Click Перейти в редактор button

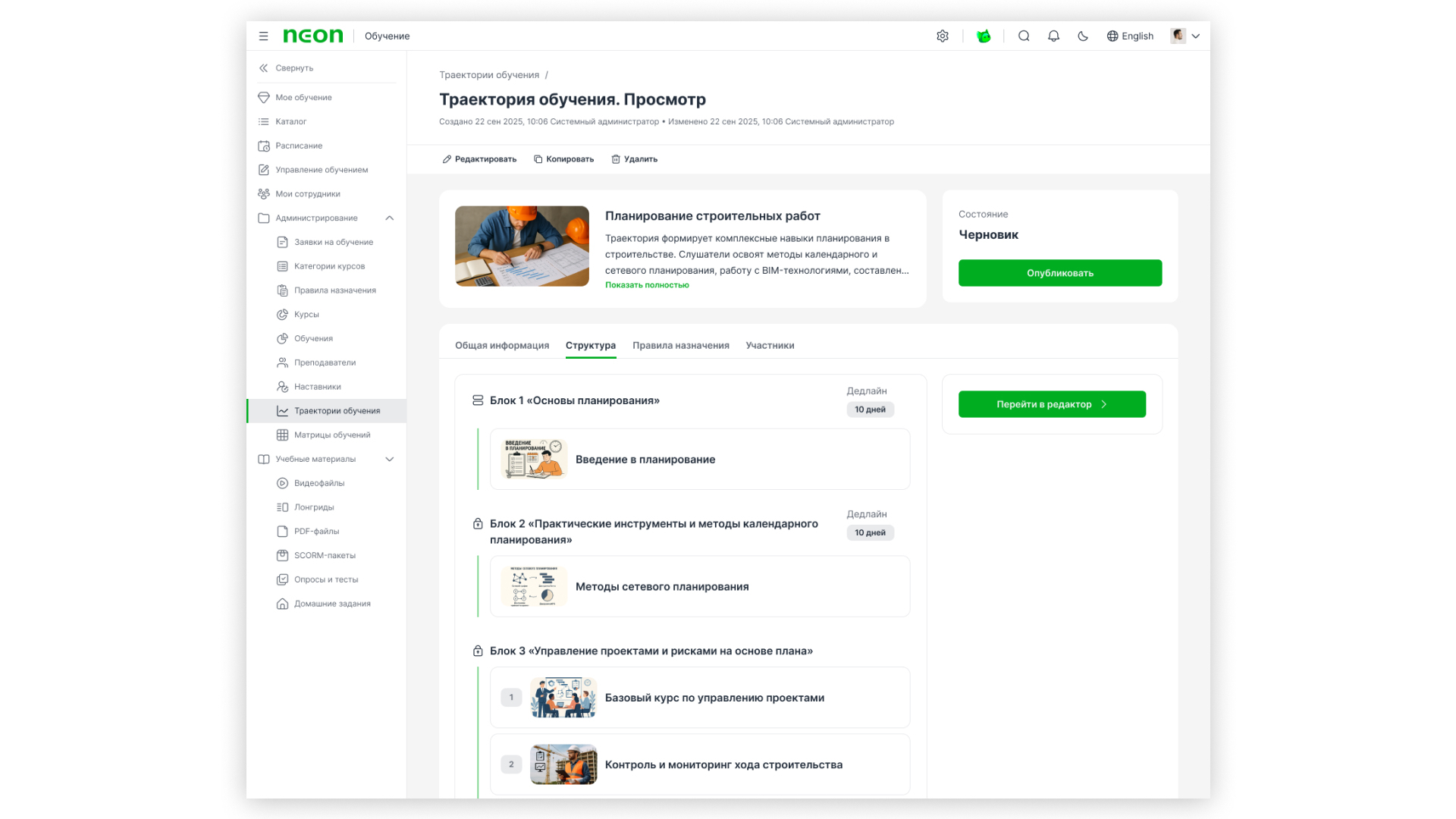[x=1051, y=404]
